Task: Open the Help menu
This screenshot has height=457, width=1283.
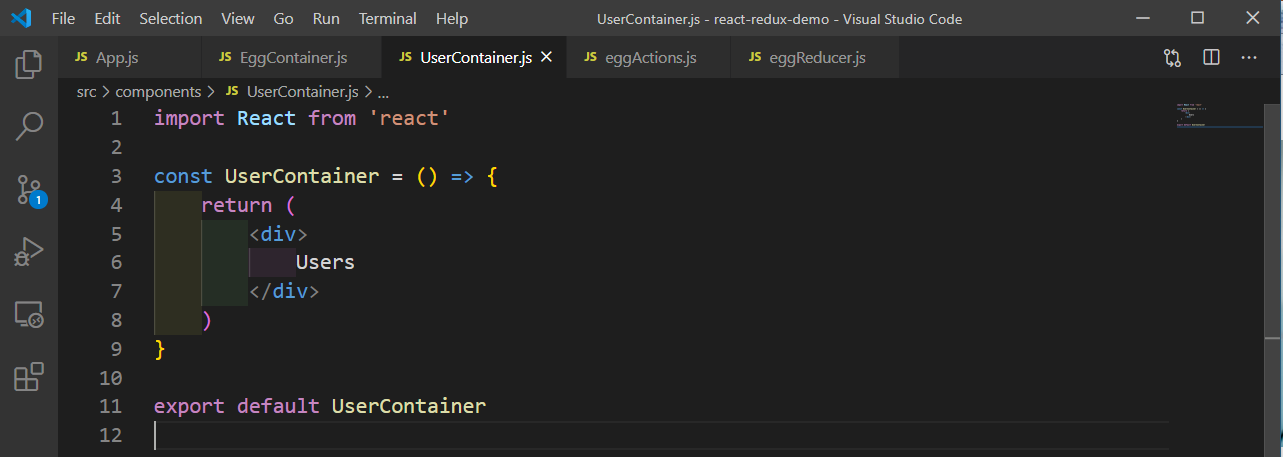Action: [452, 18]
